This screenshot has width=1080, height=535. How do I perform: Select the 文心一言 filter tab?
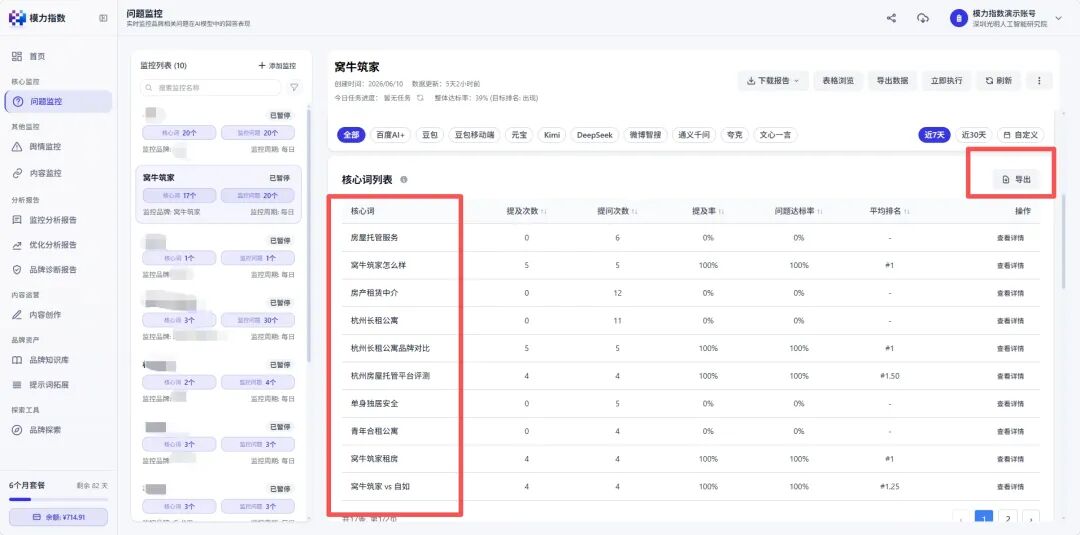776,135
